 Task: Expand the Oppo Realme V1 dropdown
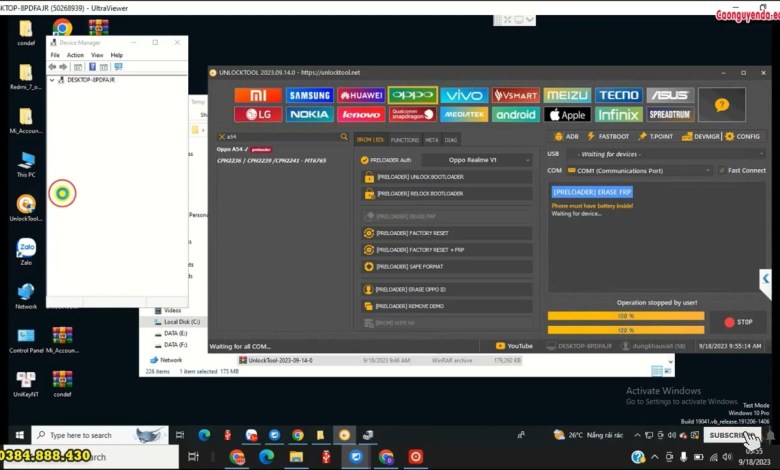[x=476, y=160]
